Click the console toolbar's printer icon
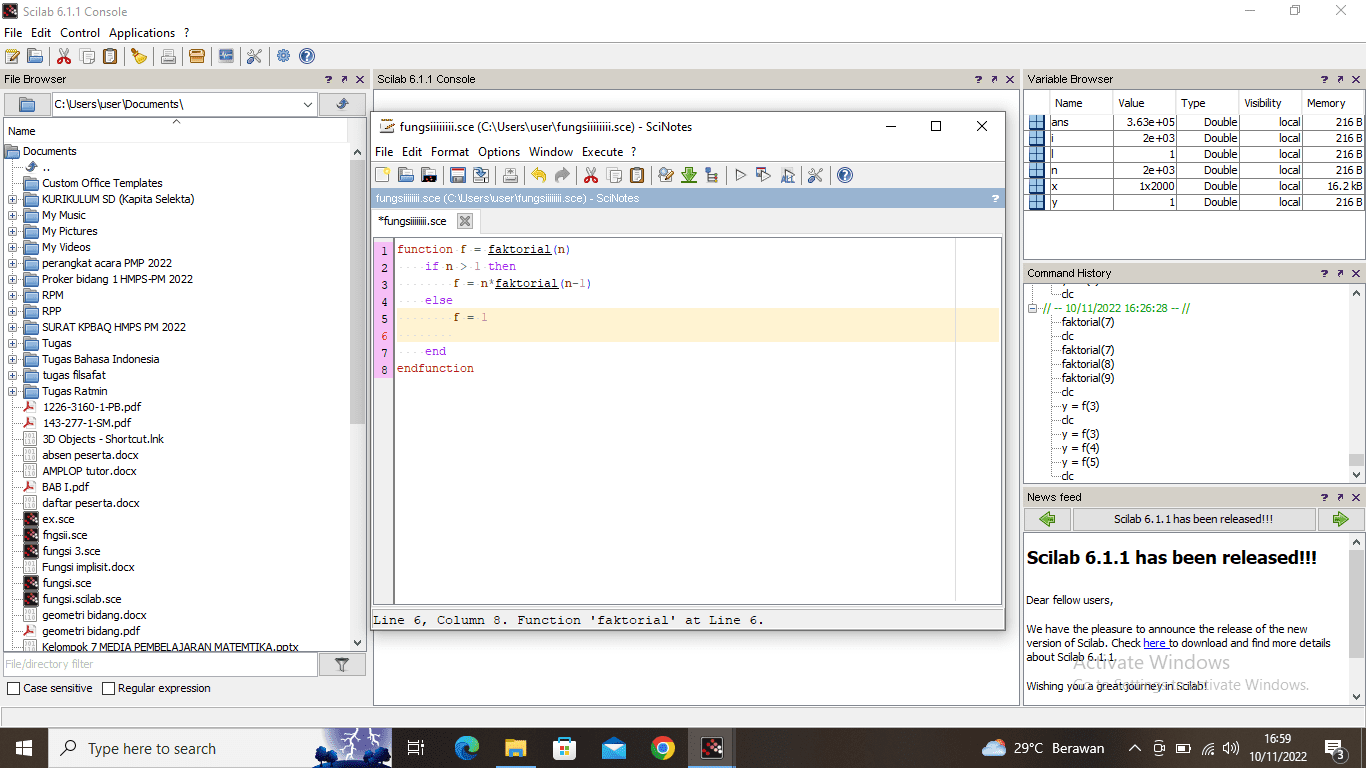This screenshot has height=768, width=1366. tap(169, 56)
